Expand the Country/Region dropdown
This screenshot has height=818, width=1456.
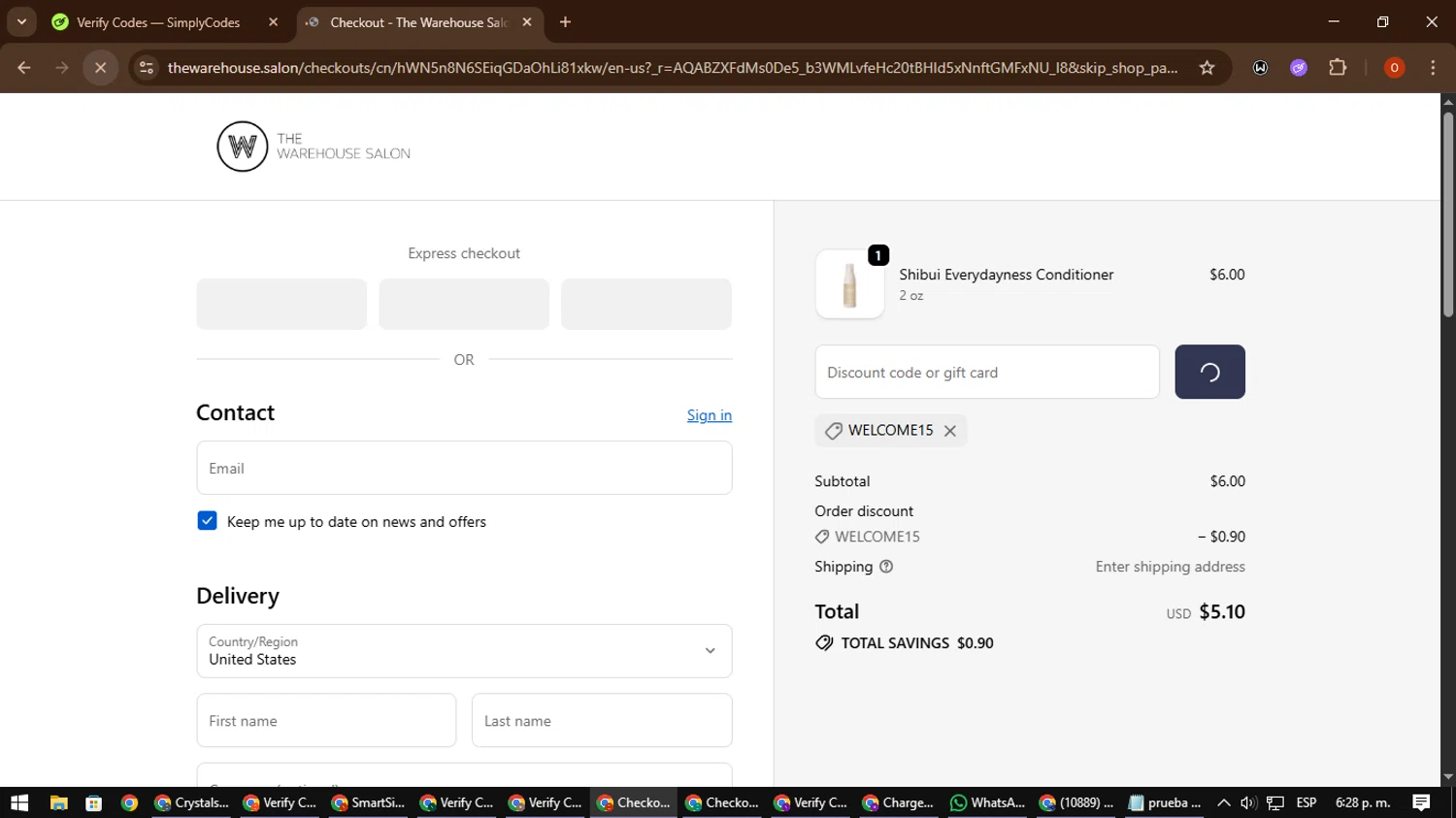click(x=464, y=651)
